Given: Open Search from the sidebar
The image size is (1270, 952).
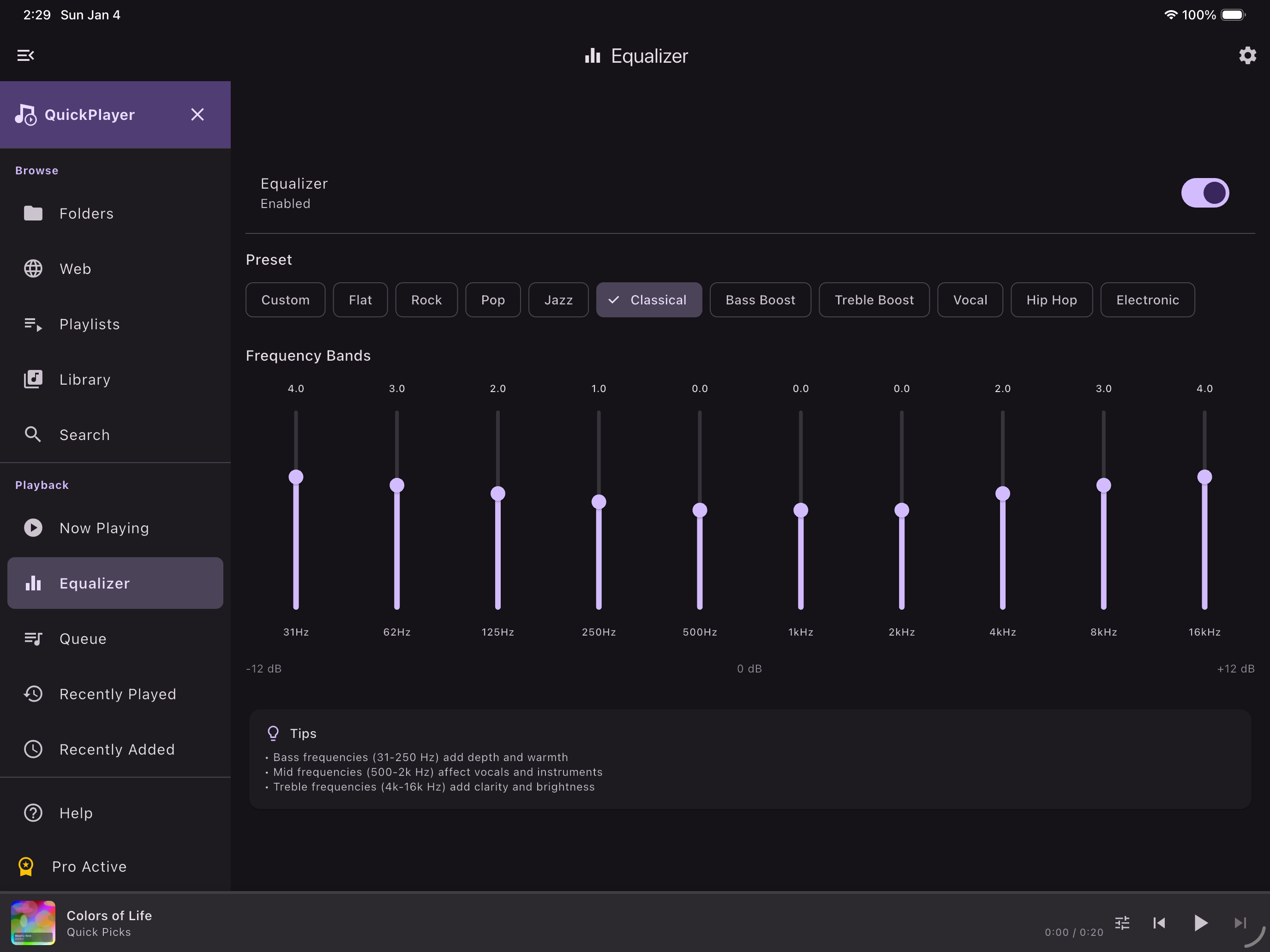Looking at the screenshot, I should click(84, 434).
